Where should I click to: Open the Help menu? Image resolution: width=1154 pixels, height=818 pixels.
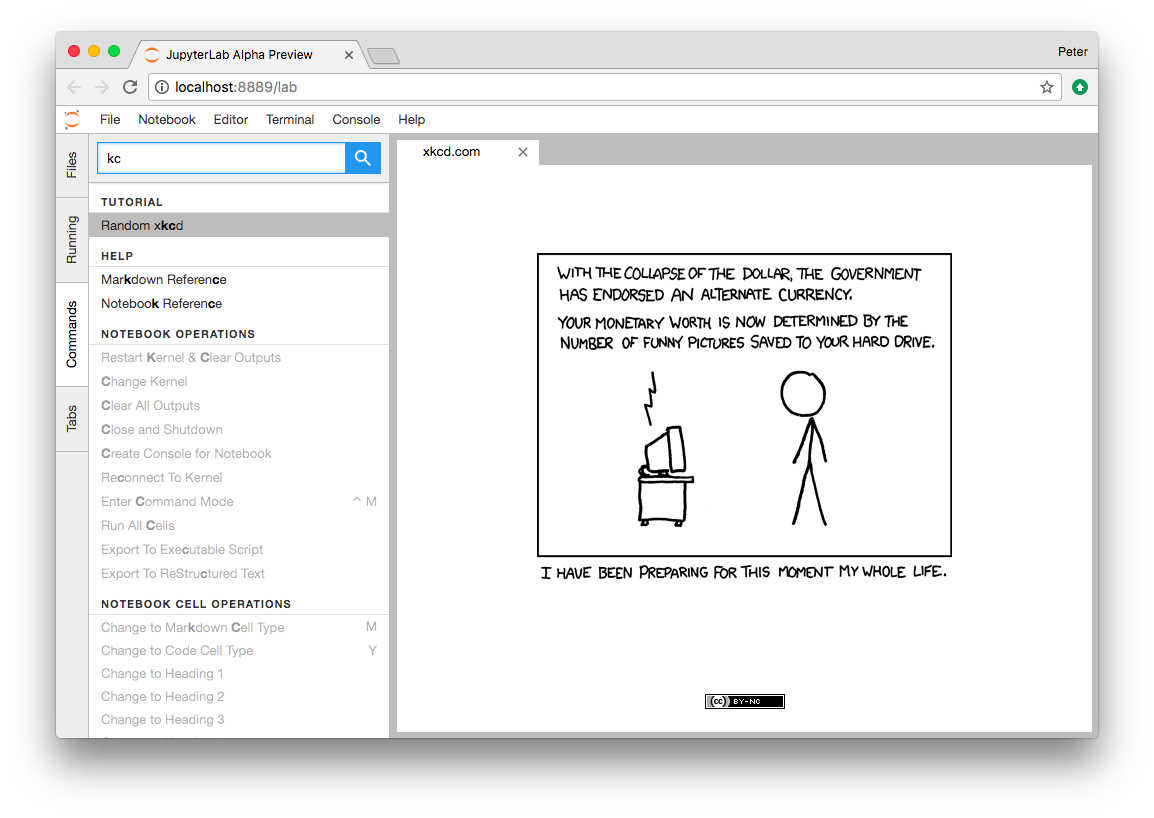tap(411, 119)
